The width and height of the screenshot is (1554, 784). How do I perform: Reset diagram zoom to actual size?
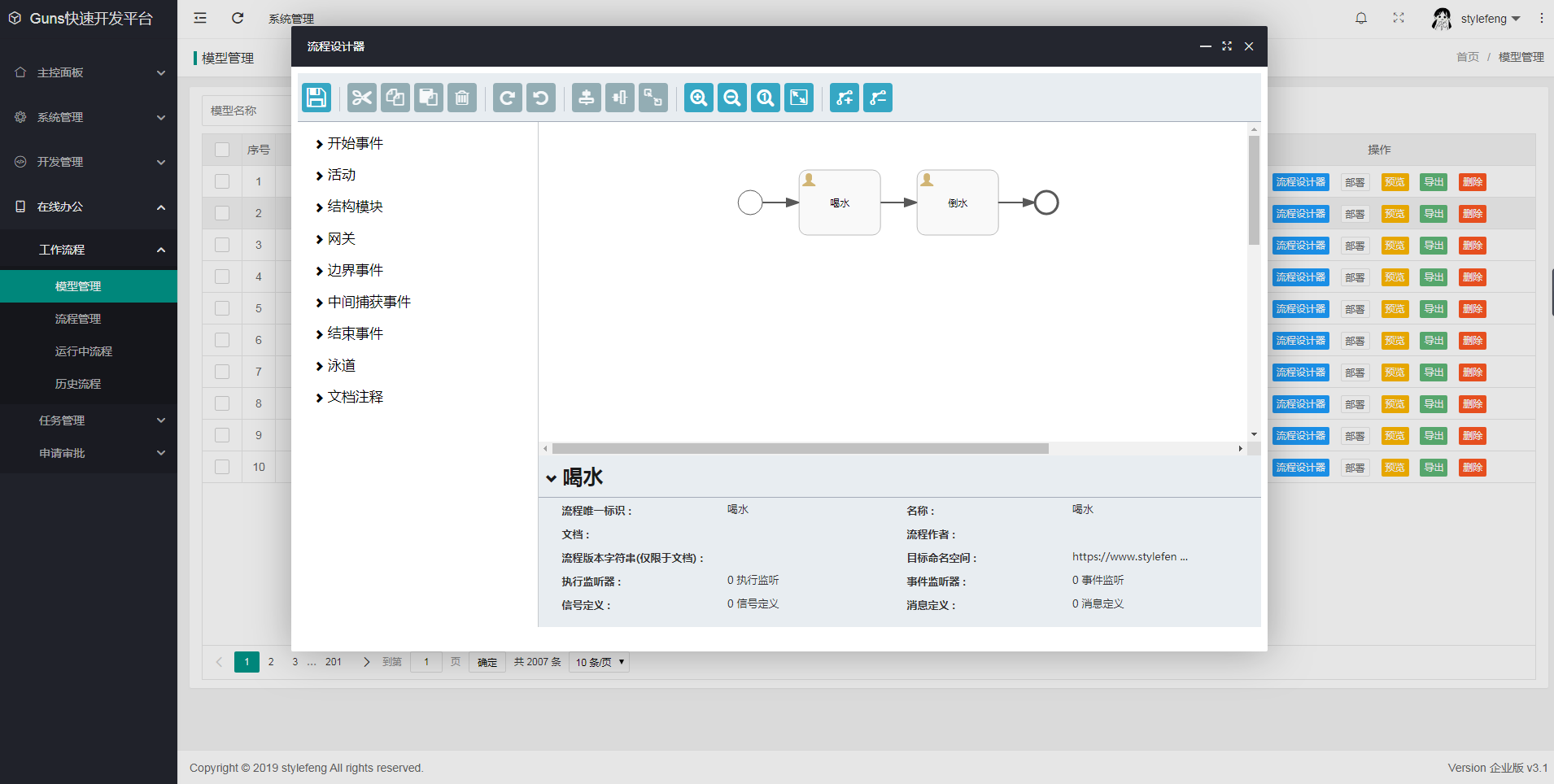pos(766,97)
